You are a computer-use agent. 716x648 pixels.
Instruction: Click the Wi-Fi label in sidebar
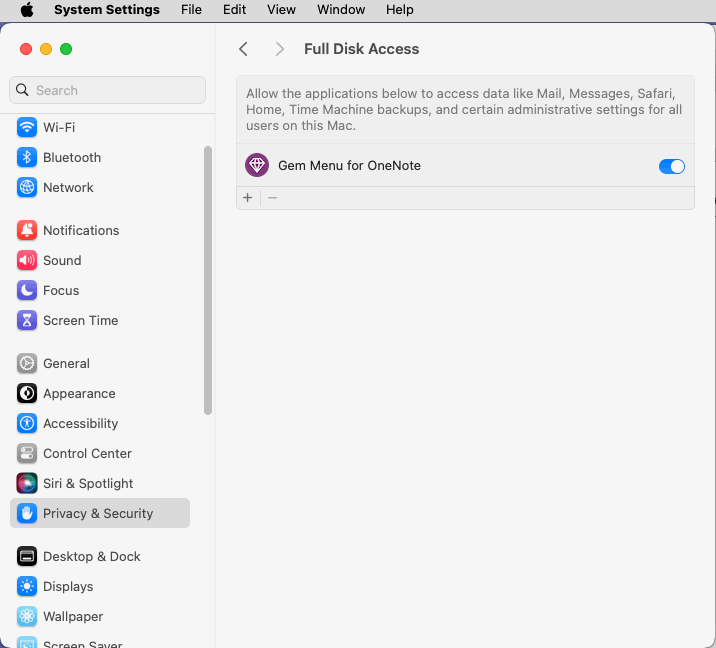(59, 127)
